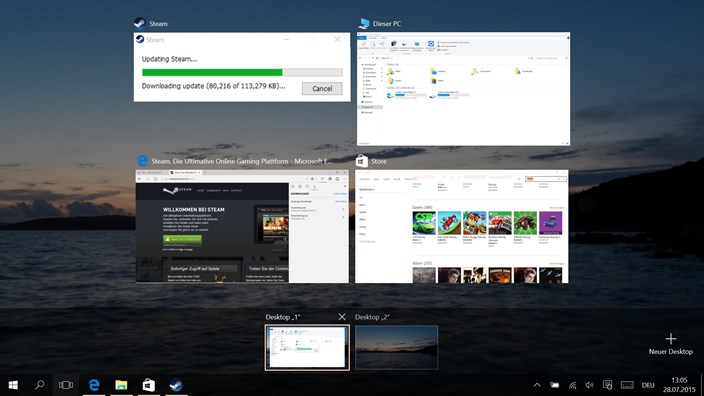Image resolution: width=704 pixels, height=396 pixels.
Task: Close Desktop 1 virtual desktop
Action: click(342, 317)
